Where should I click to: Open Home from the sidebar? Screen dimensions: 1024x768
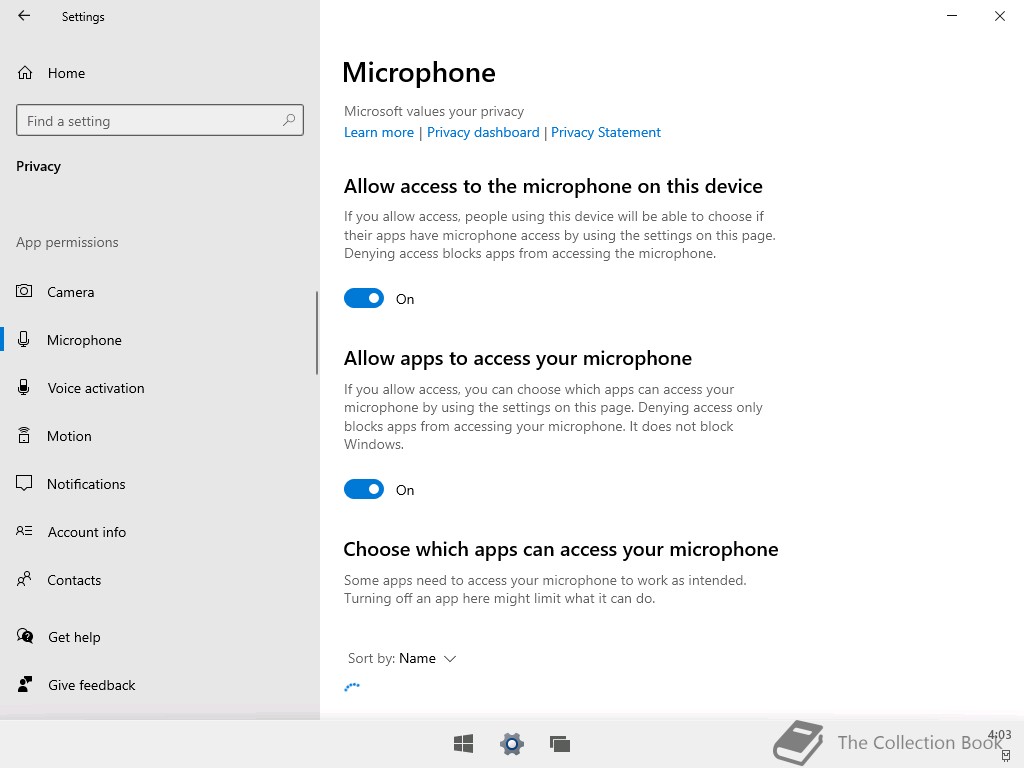pyautogui.click(x=160, y=73)
